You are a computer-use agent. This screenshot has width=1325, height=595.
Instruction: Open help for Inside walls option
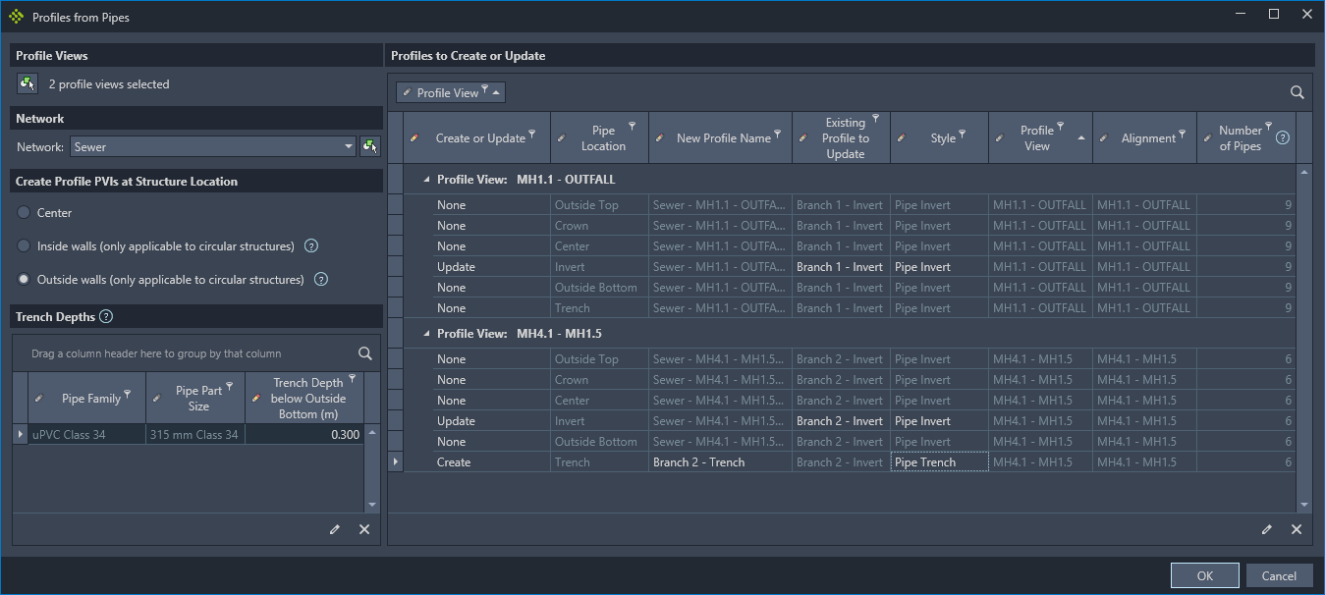[311, 246]
